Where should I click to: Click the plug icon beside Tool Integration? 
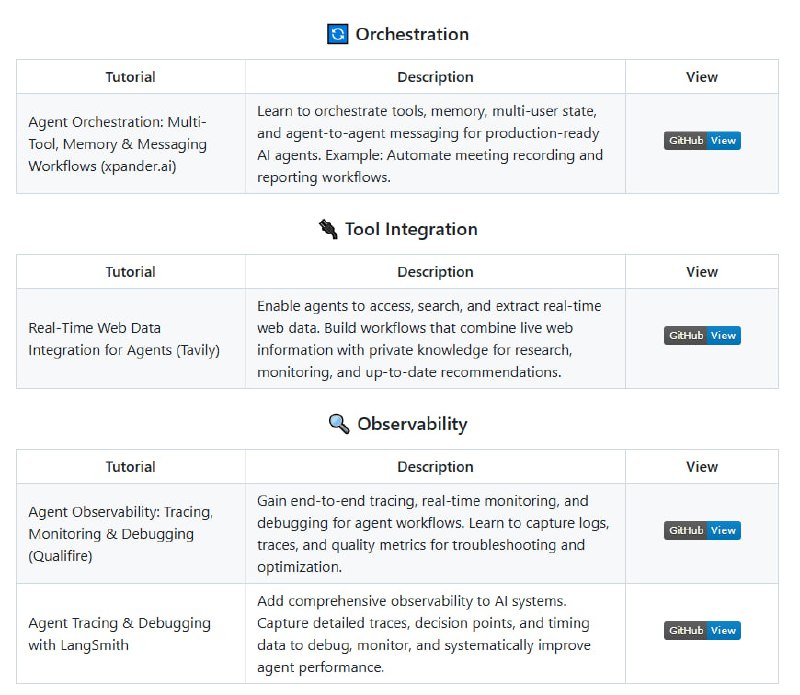[x=328, y=229]
